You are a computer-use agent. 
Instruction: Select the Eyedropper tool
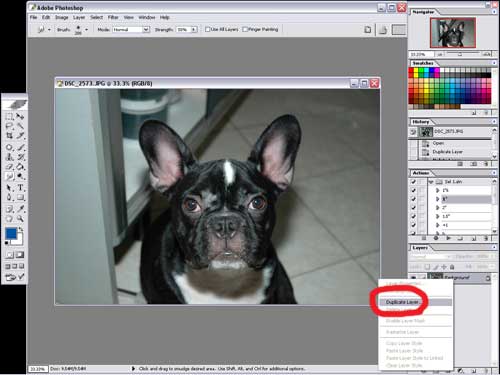coord(20,209)
